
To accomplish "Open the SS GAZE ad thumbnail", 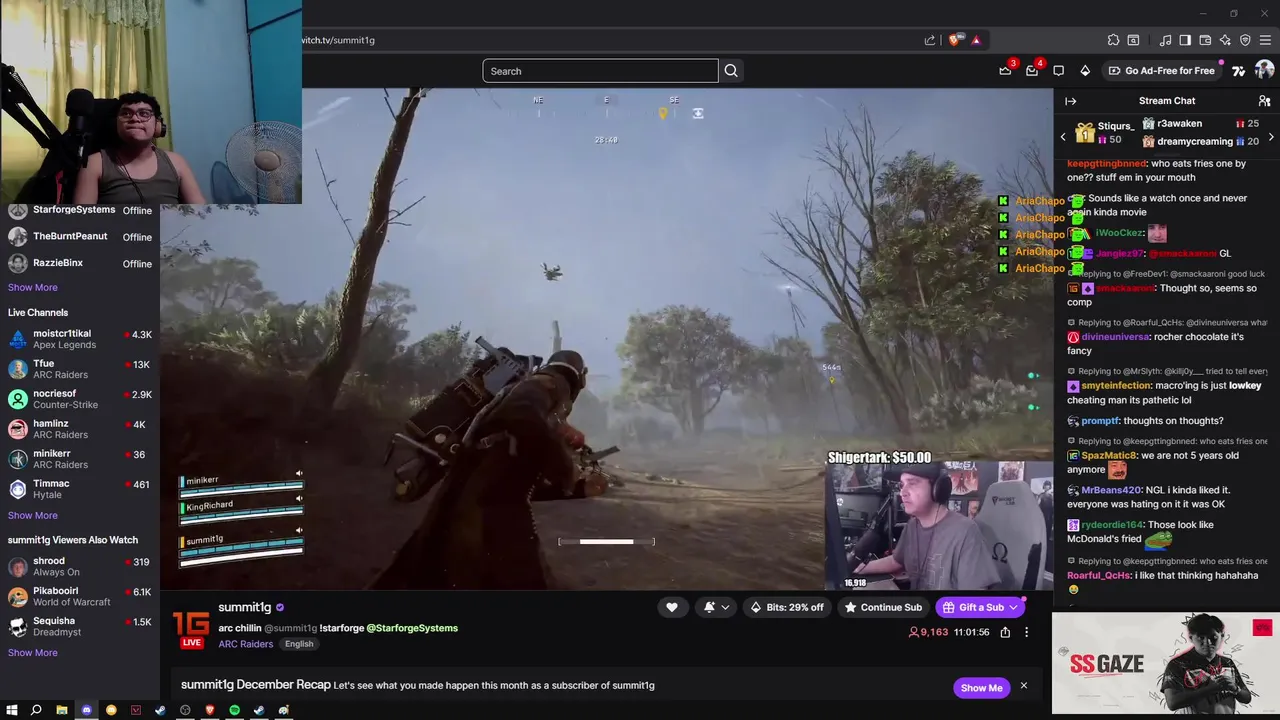I will pos(1166,665).
